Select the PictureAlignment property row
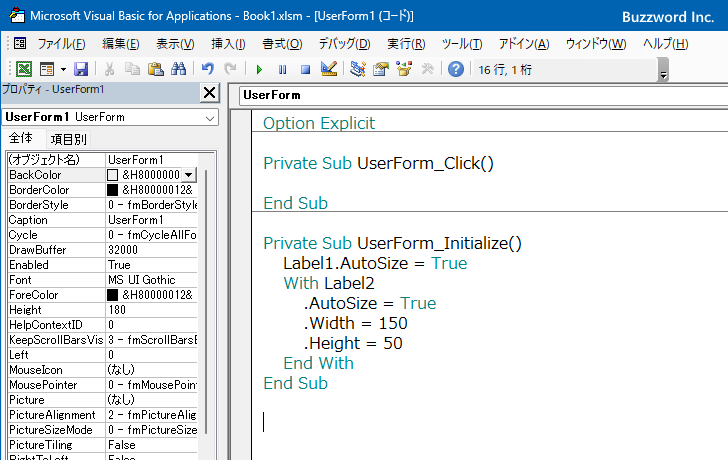Image resolution: width=728 pixels, height=460 pixels. pyautogui.click(x=103, y=415)
